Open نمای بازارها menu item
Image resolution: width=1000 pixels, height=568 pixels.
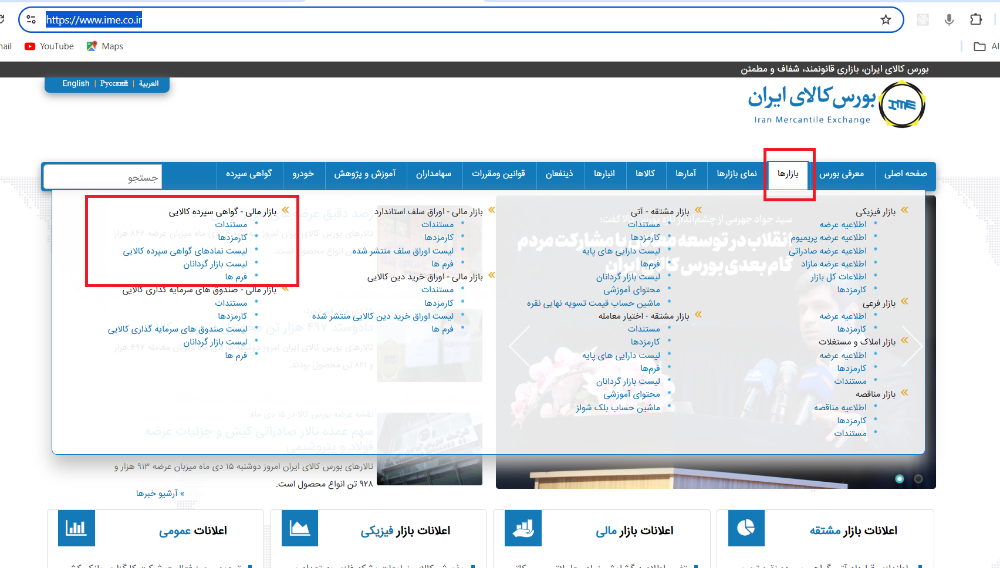click(x=737, y=173)
